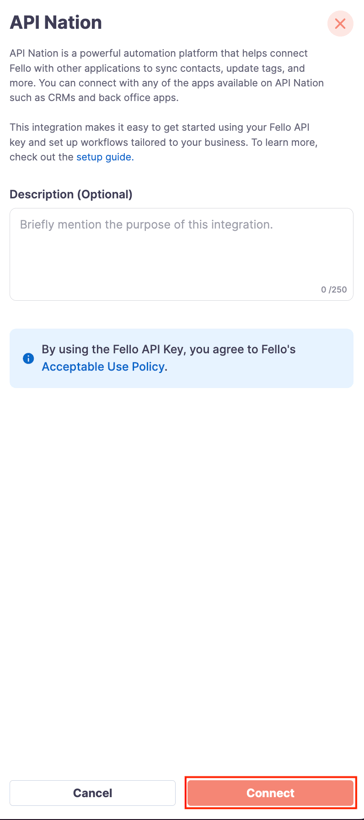Close the API Nation panel with X icon
Viewport: 364px width, 820px height.
(340, 24)
